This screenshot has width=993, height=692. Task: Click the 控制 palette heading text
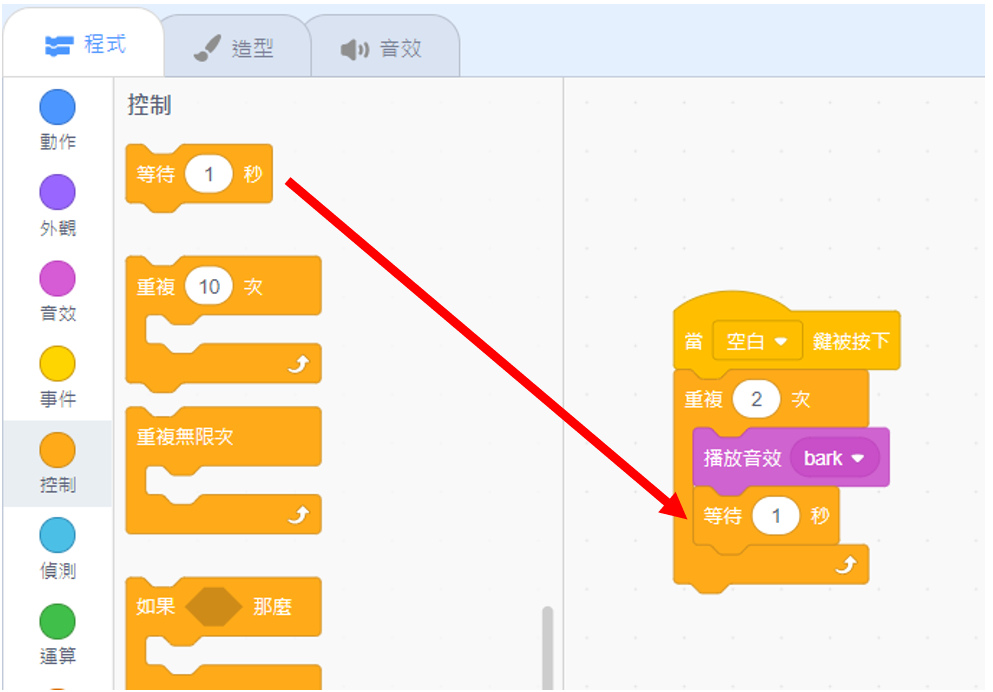149,104
